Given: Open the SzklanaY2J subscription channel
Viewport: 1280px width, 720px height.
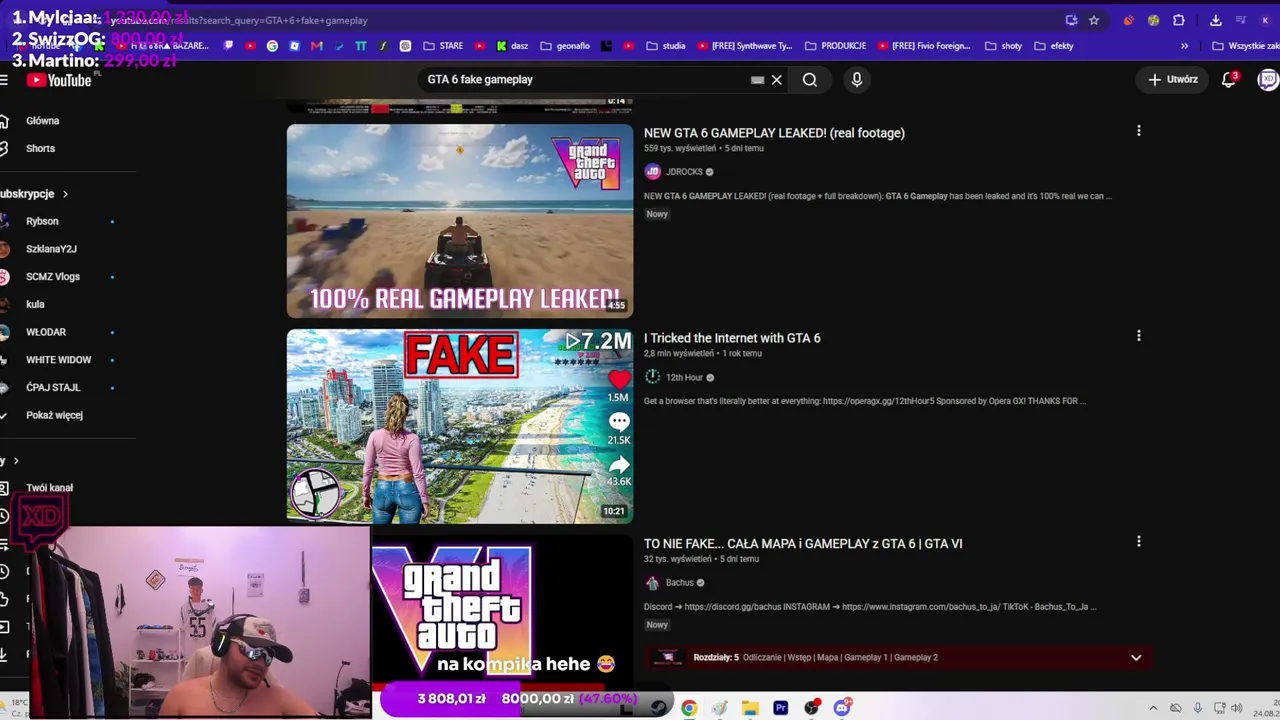Looking at the screenshot, I should (x=51, y=249).
